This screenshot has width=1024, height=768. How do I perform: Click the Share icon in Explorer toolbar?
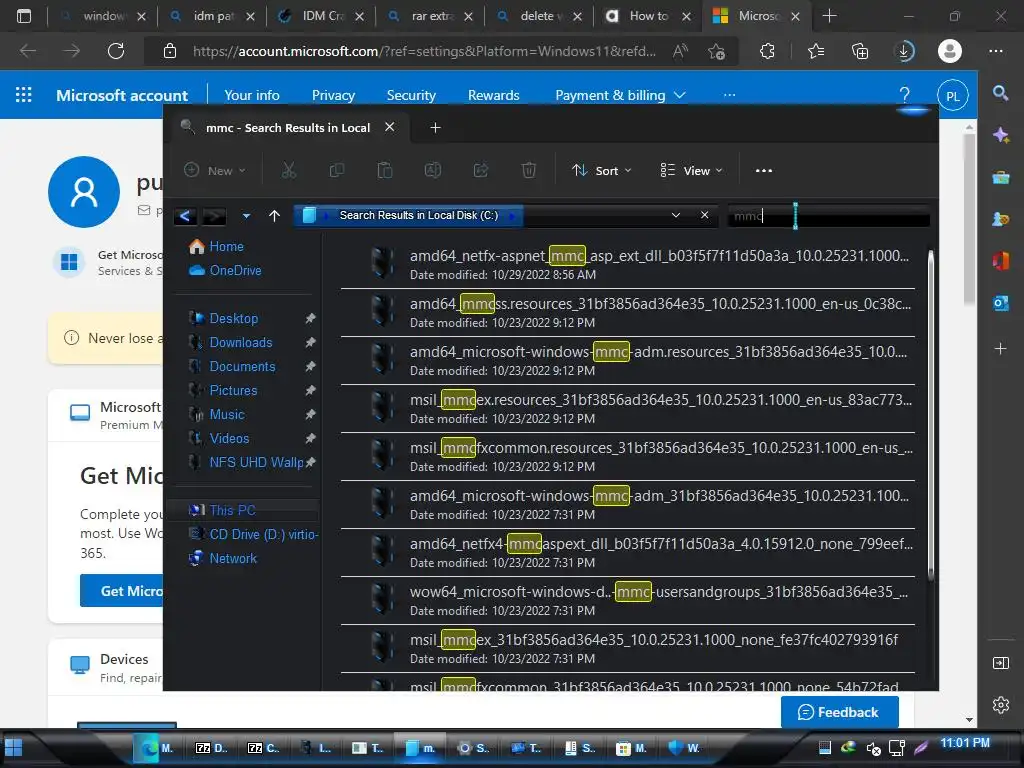(481, 170)
